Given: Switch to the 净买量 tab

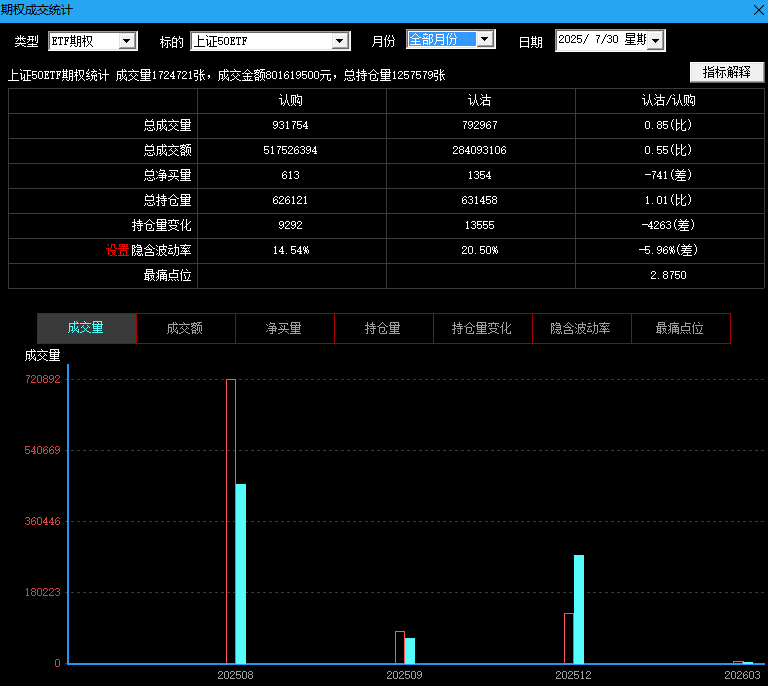Looking at the screenshot, I should click(x=285, y=328).
